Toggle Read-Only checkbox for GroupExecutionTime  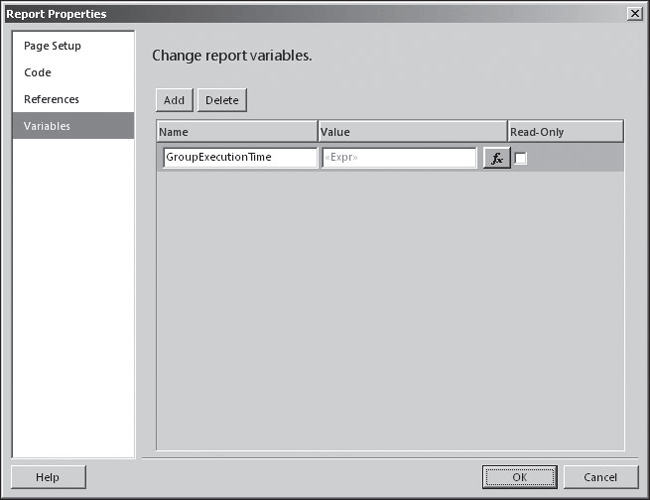click(x=520, y=158)
